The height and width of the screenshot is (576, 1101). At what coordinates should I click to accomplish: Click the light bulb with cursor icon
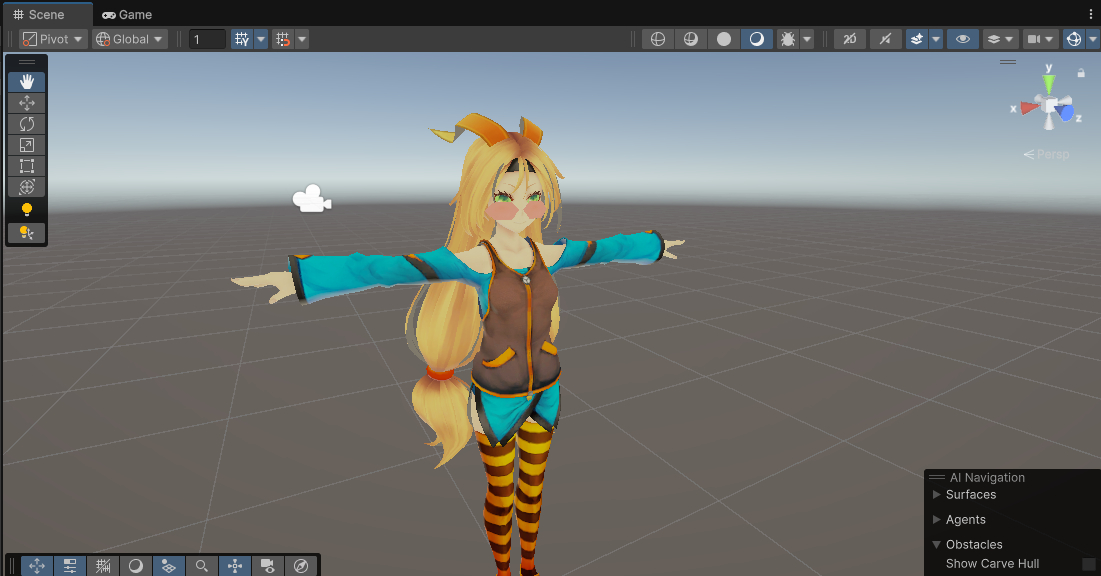pyautogui.click(x=27, y=233)
